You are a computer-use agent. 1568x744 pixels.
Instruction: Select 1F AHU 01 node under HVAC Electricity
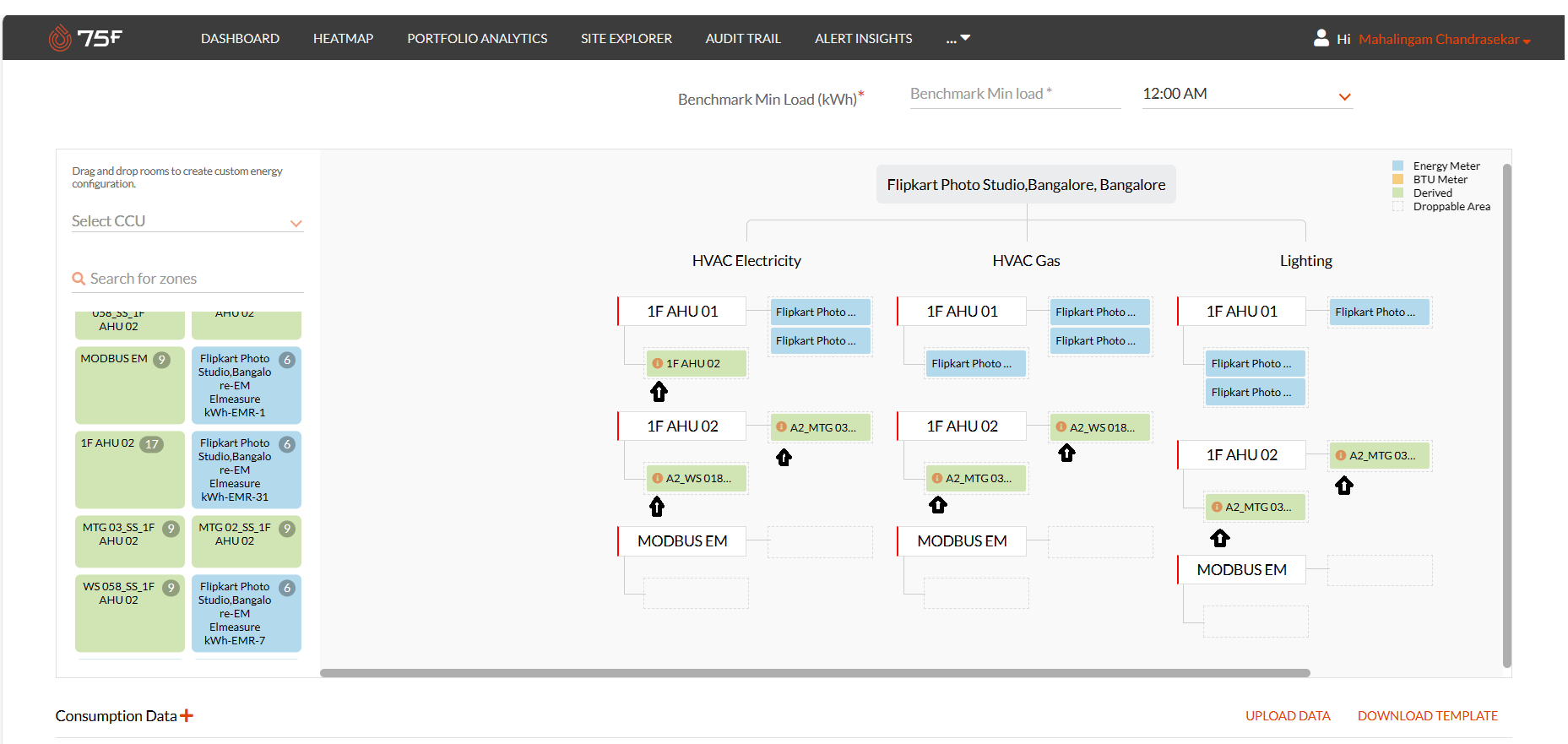point(682,311)
